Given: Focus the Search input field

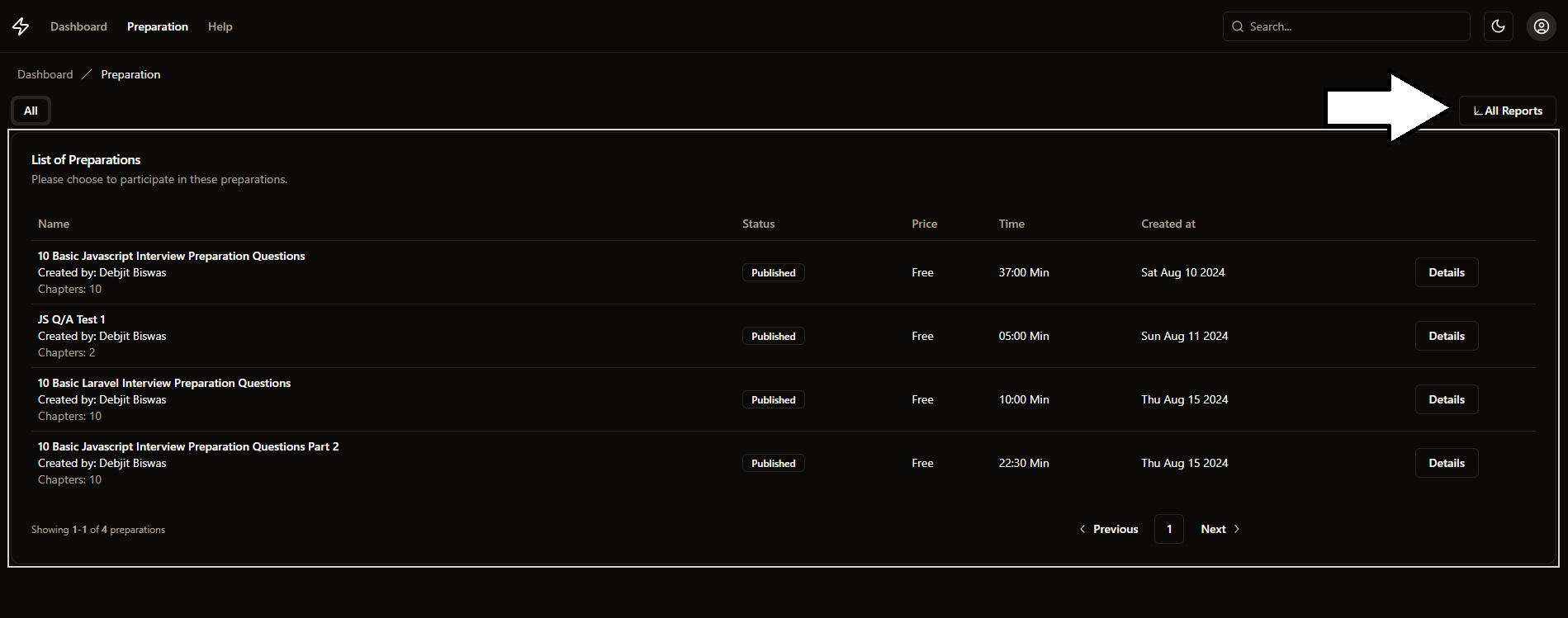Looking at the screenshot, I should click(x=1354, y=26).
